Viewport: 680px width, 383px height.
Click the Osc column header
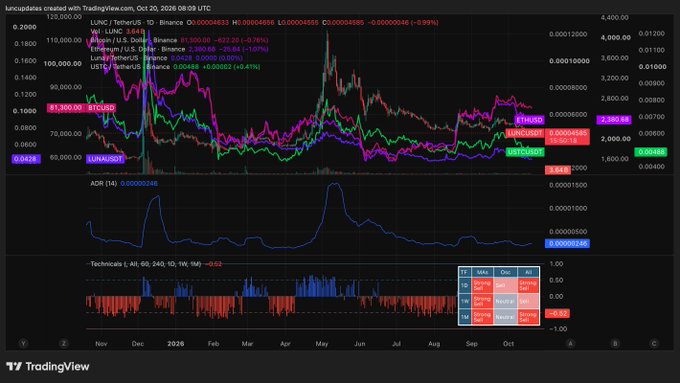505,272
